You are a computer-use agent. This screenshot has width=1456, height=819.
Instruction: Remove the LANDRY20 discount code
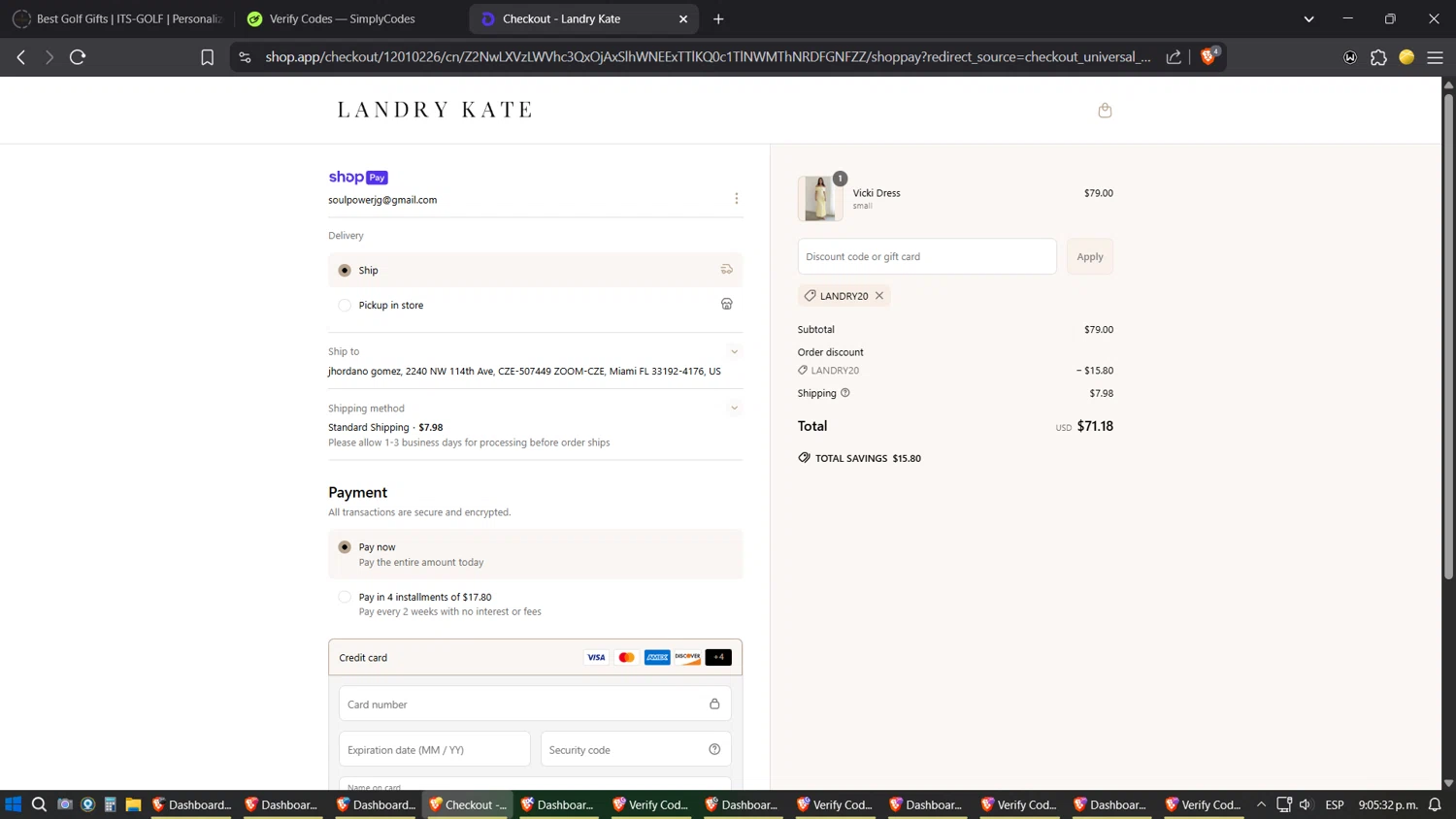pos(879,296)
